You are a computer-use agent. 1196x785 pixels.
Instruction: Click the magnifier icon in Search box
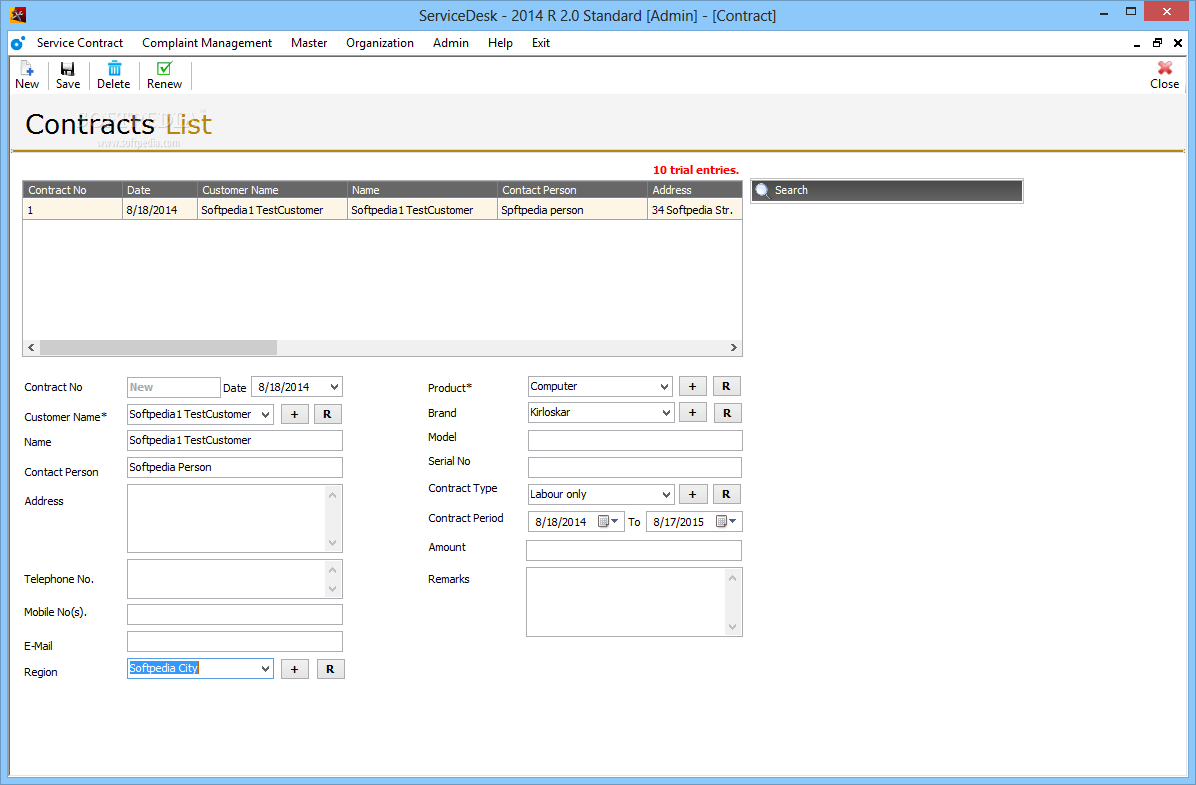click(762, 191)
